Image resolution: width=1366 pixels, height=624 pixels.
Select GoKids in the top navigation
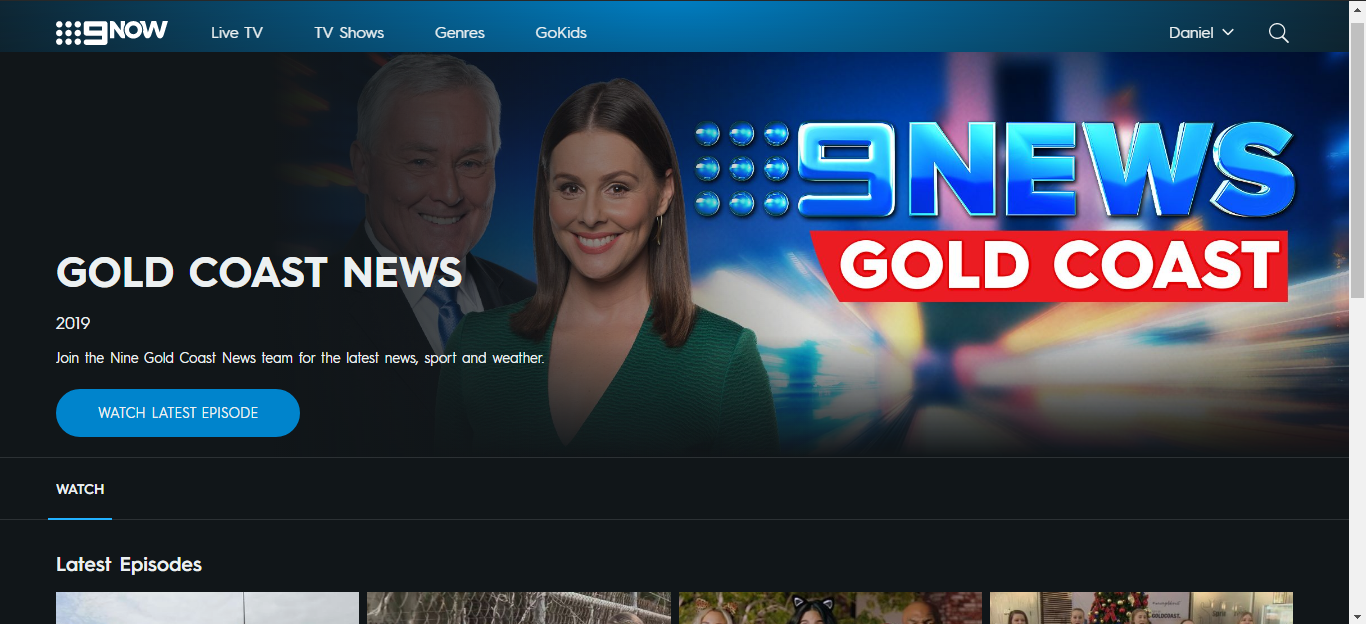[561, 33]
